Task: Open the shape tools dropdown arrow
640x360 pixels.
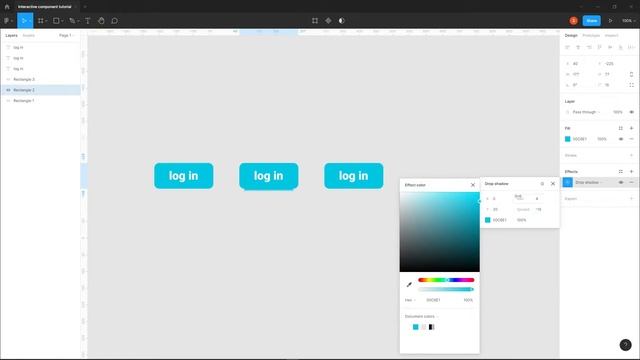Action: tap(62, 21)
